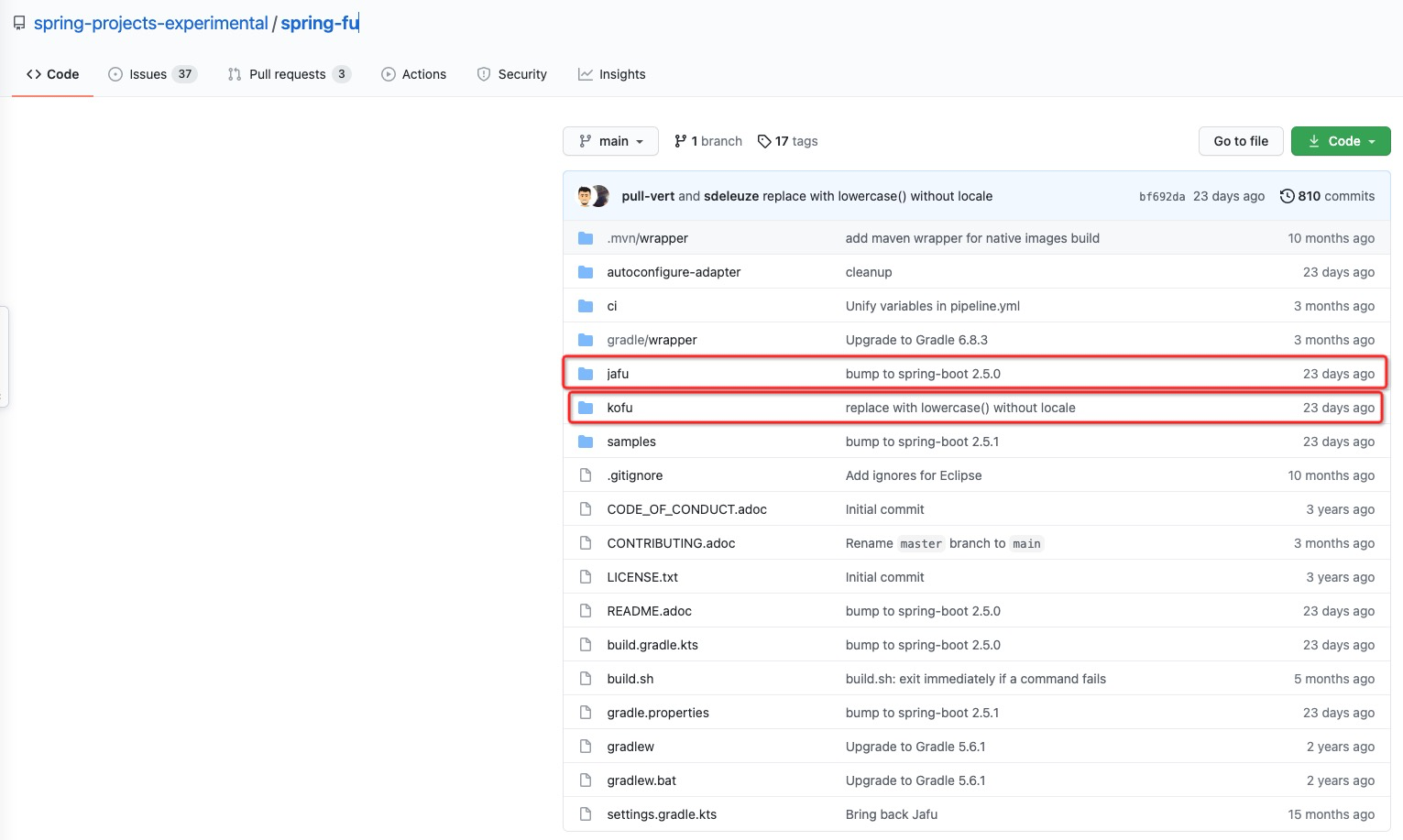Open the .mvn/wrapper folder icon

coord(586,238)
